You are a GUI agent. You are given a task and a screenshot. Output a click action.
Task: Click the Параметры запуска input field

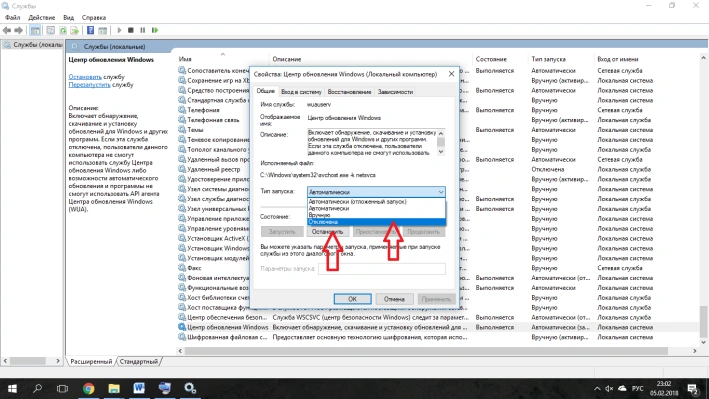coord(382,269)
